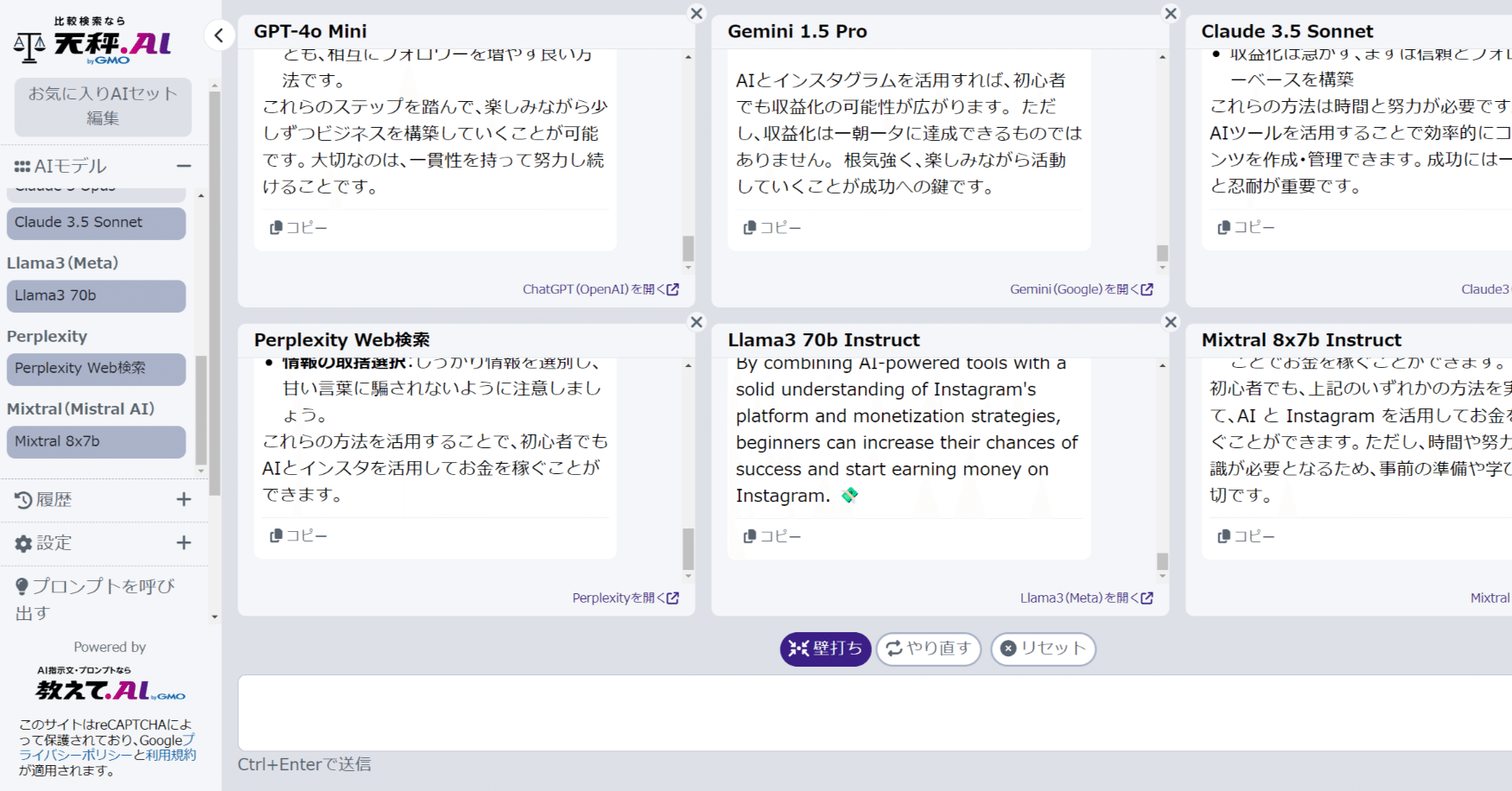Click the lightbulb icon beside プロンプトを呼び出す

[x=22, y=586]
